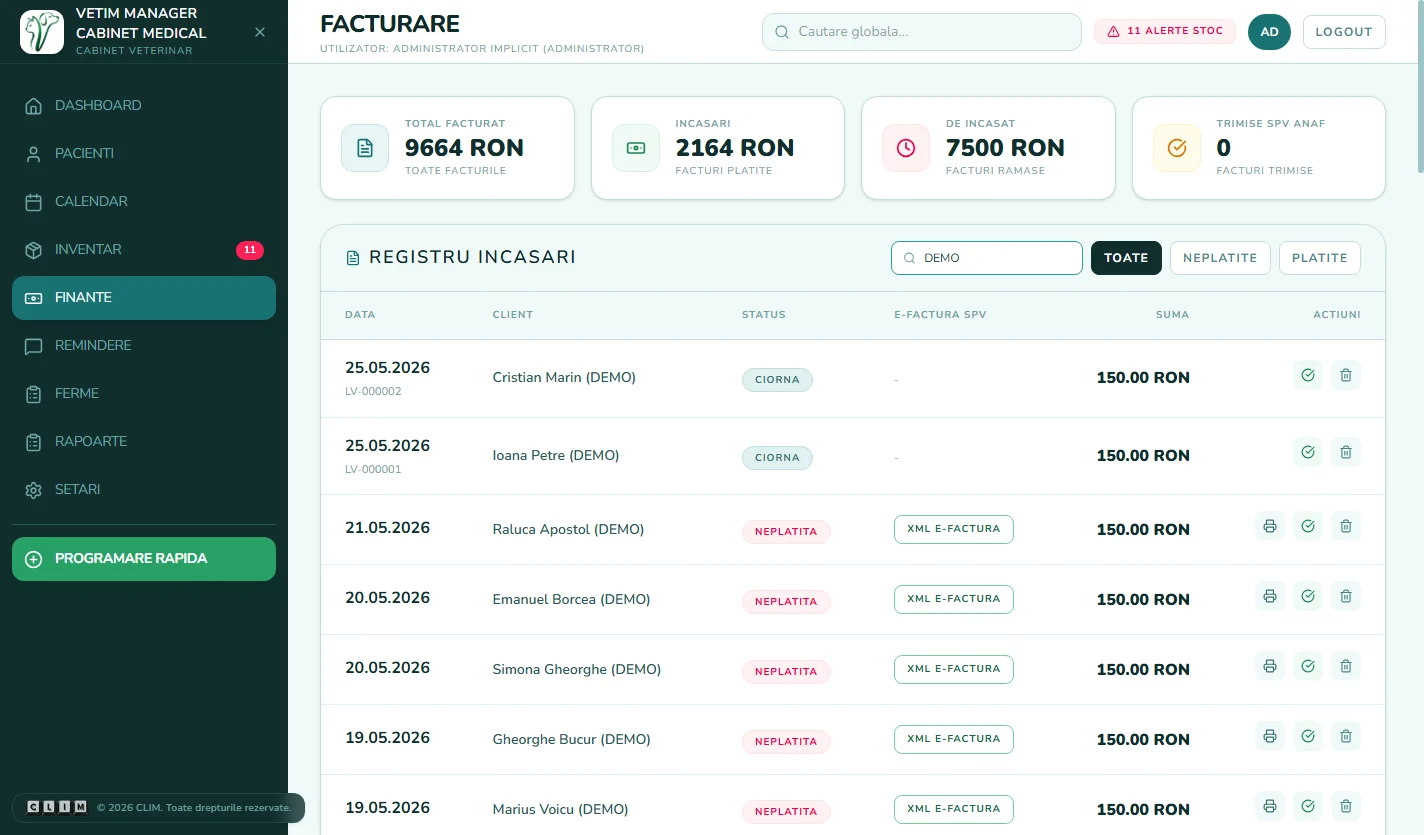This screenshot has height=835, width=1424.
Task: Print invoice for Marius Voicu
Action: pos(1270,806)
